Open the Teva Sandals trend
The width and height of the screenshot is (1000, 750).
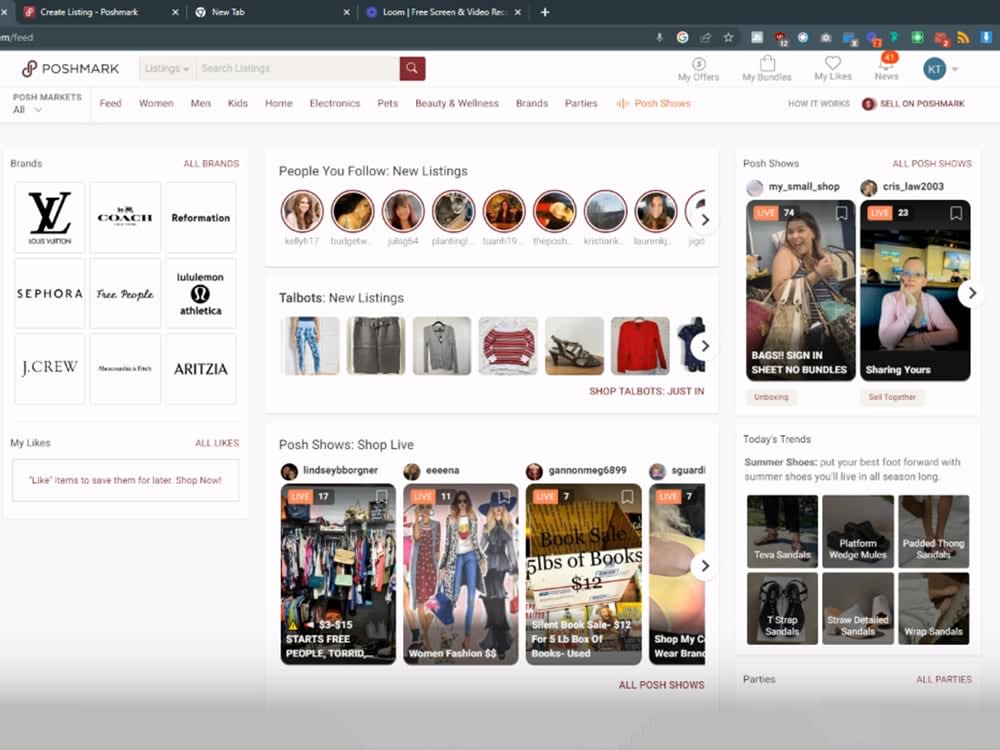point(782,531)
